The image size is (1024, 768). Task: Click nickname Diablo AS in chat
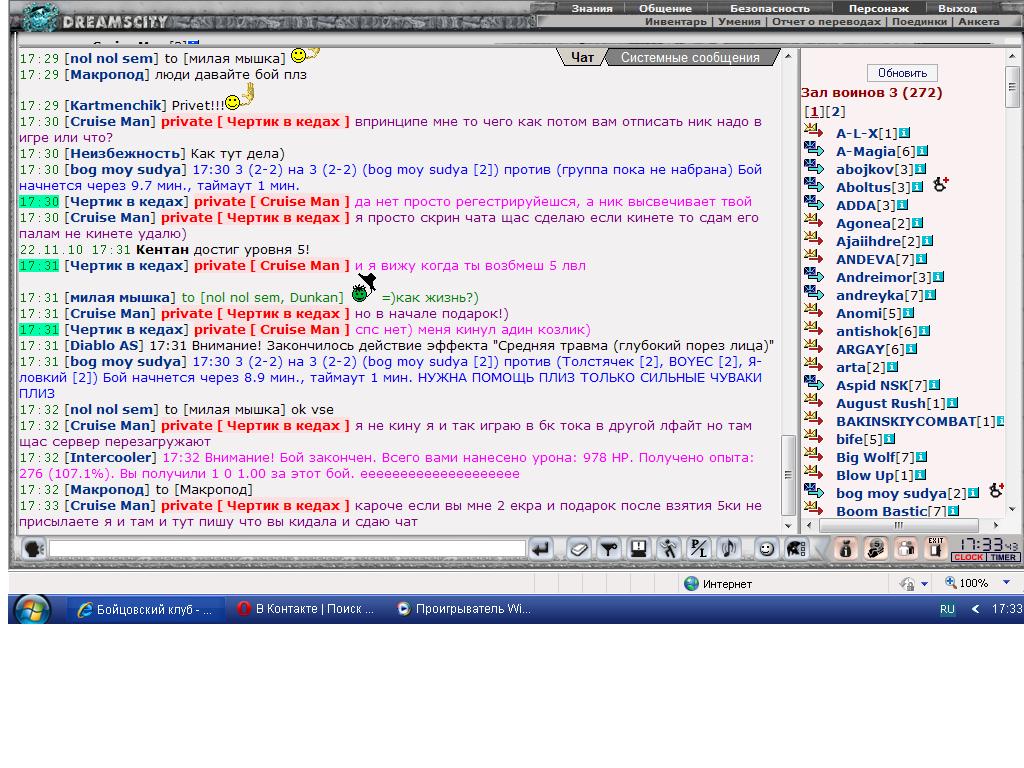pos(106,345)
